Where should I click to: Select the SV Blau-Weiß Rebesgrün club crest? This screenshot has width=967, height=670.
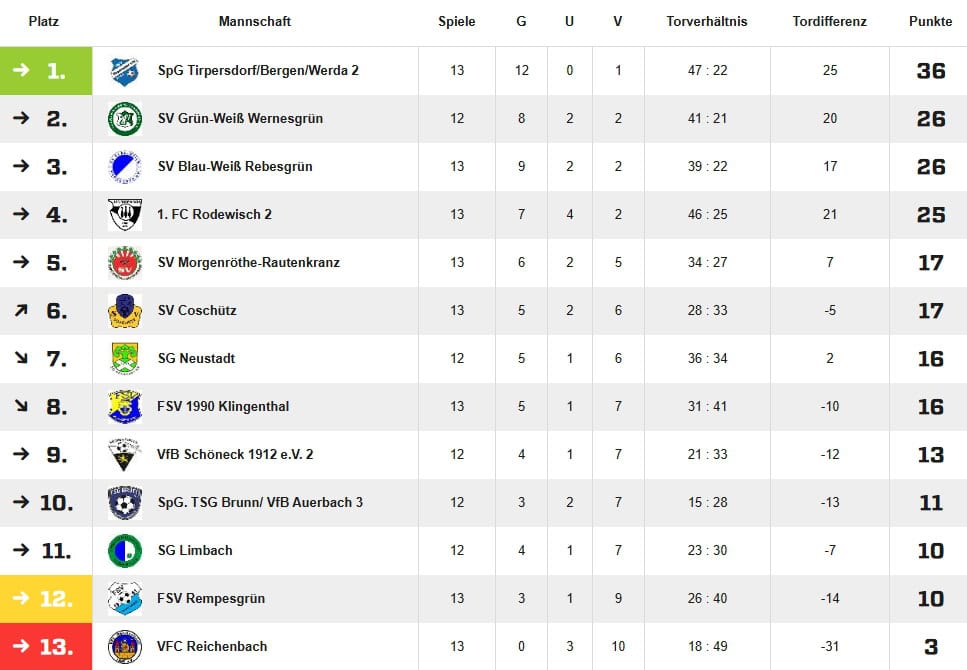[125, 167]
